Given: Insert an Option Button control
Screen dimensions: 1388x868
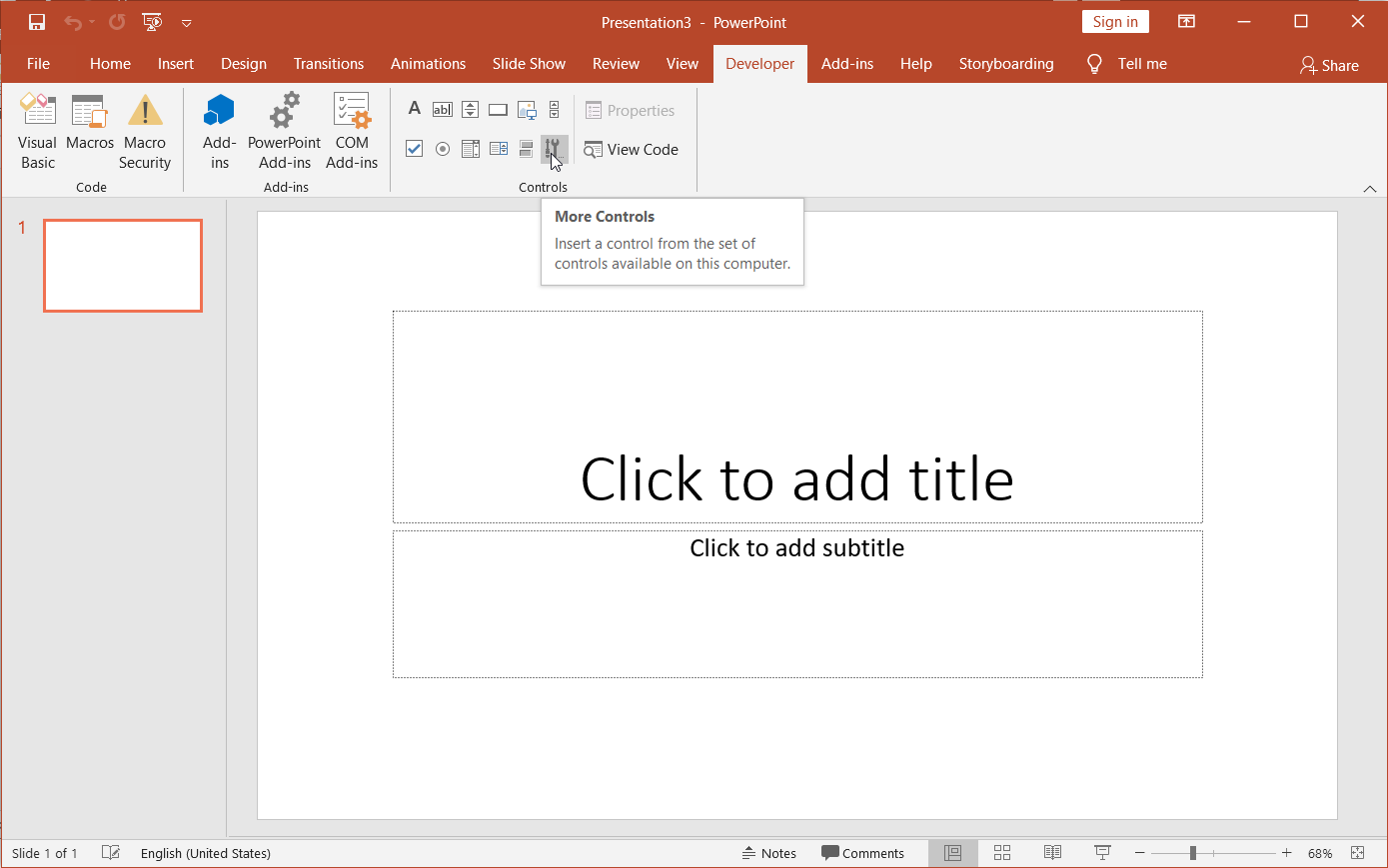Looking at the screenshot, I should pos(443,149).
